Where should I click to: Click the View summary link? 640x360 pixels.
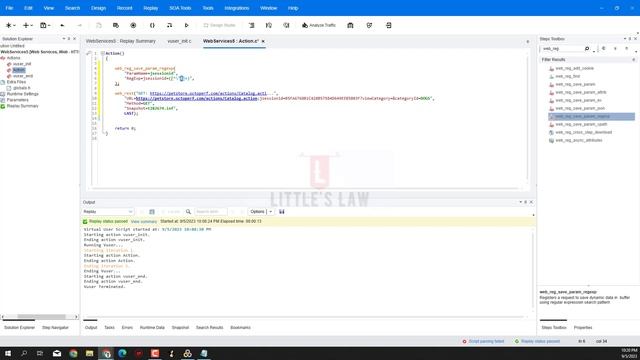(x=144, y=222)
